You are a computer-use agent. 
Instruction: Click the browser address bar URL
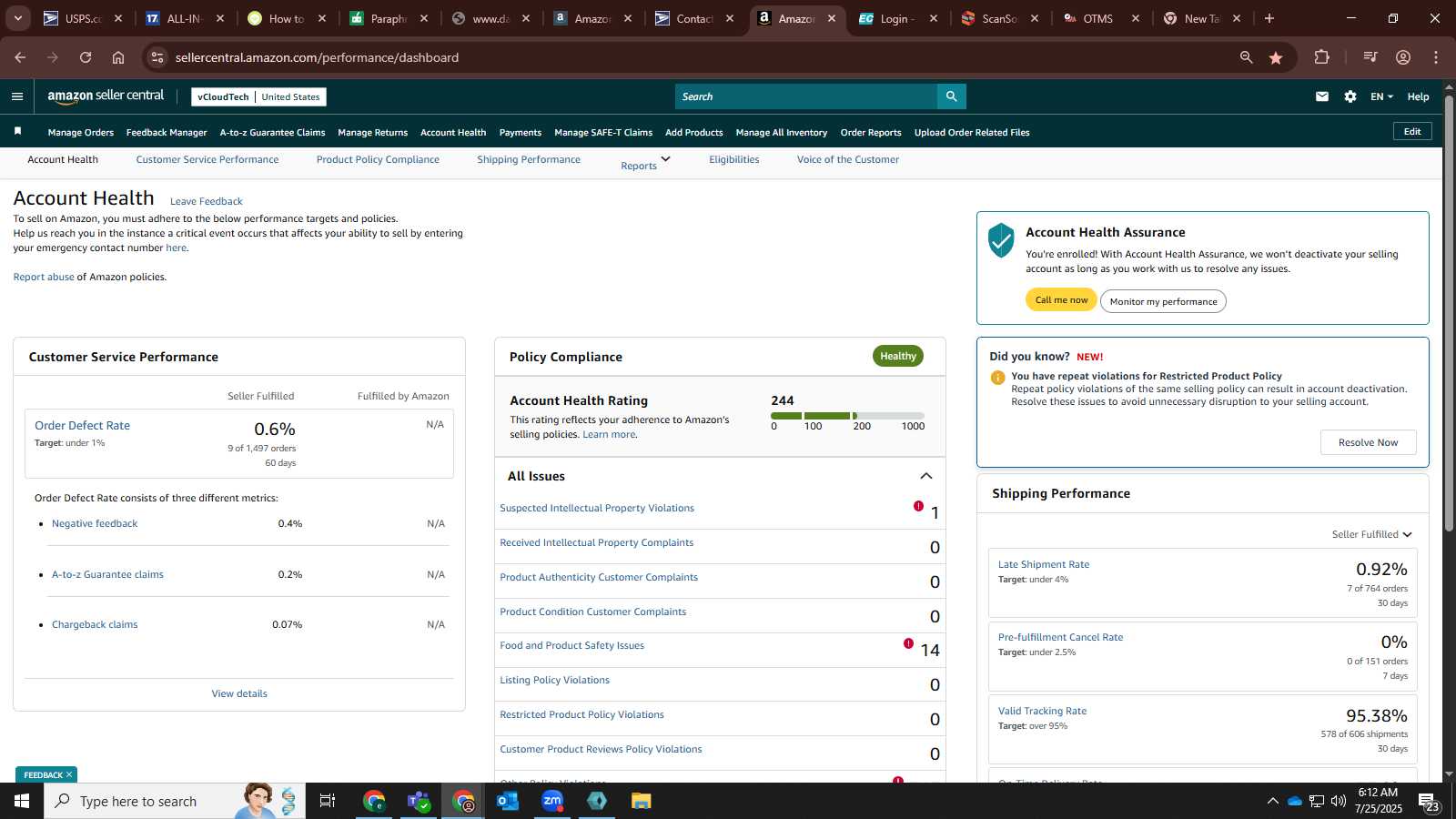tap(317, 57)
